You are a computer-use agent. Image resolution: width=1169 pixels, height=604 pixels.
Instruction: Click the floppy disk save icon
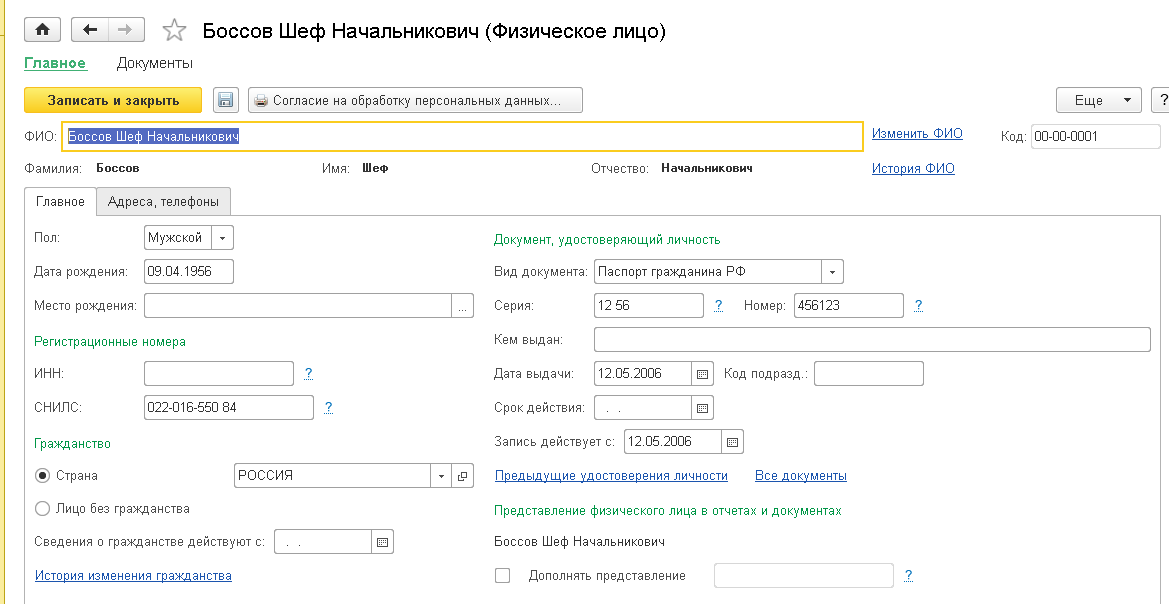click(x=225, y=100)
